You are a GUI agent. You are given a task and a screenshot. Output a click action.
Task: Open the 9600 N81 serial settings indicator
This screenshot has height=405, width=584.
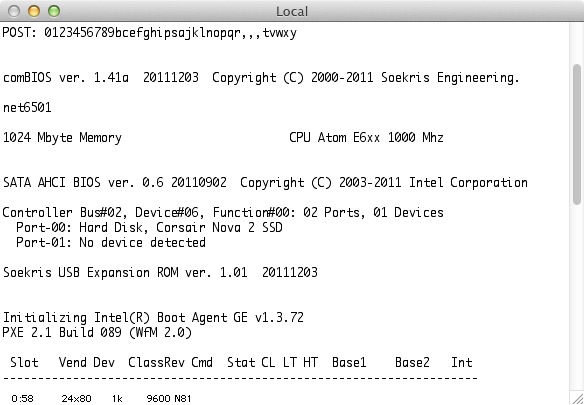tap(169, 399)
